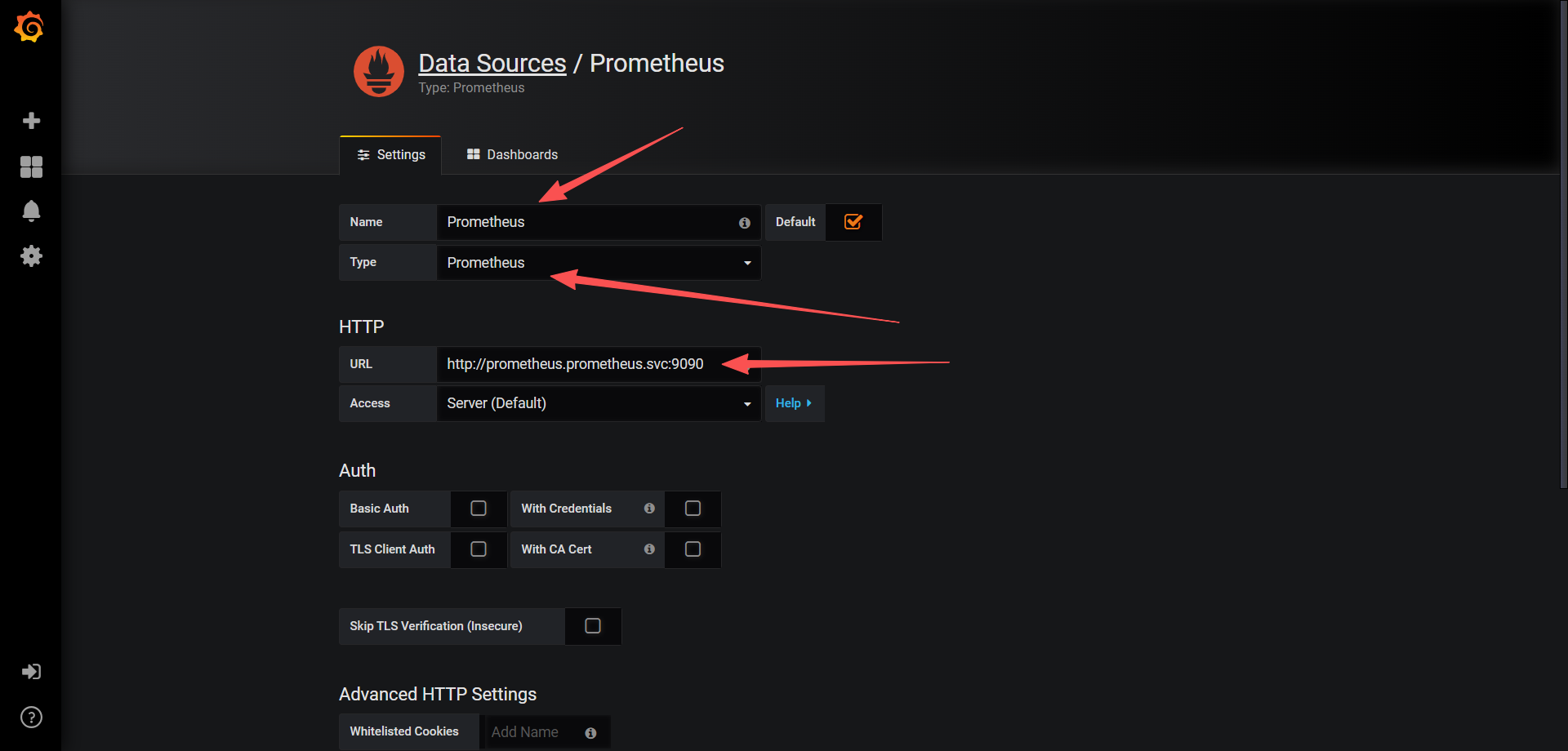Viewport: 1568px width, 751px height.
Task: Expand the Help section next to Access
Action: coord(794,403)
